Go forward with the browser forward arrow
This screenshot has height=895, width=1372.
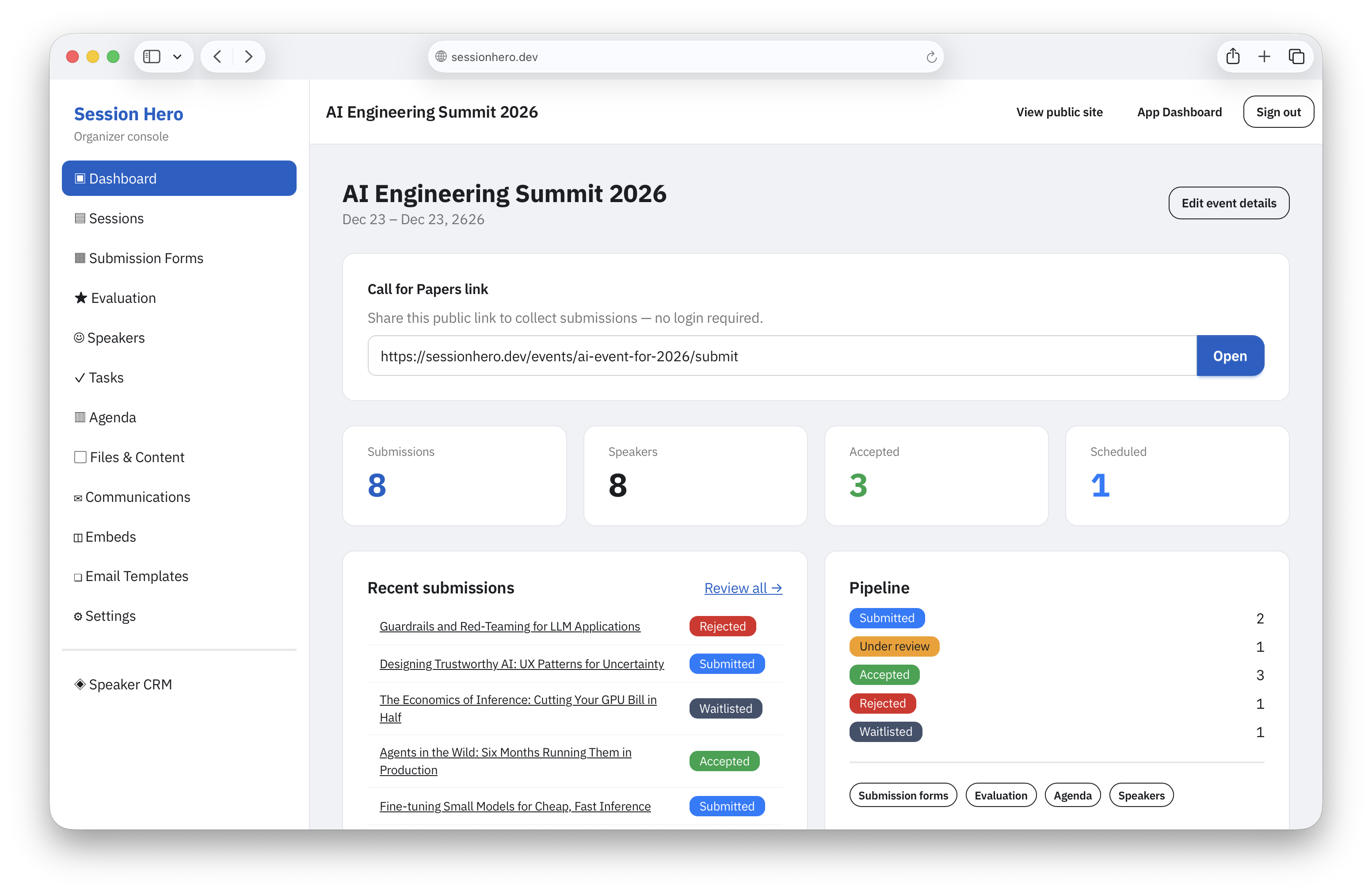tap(248, 57)
